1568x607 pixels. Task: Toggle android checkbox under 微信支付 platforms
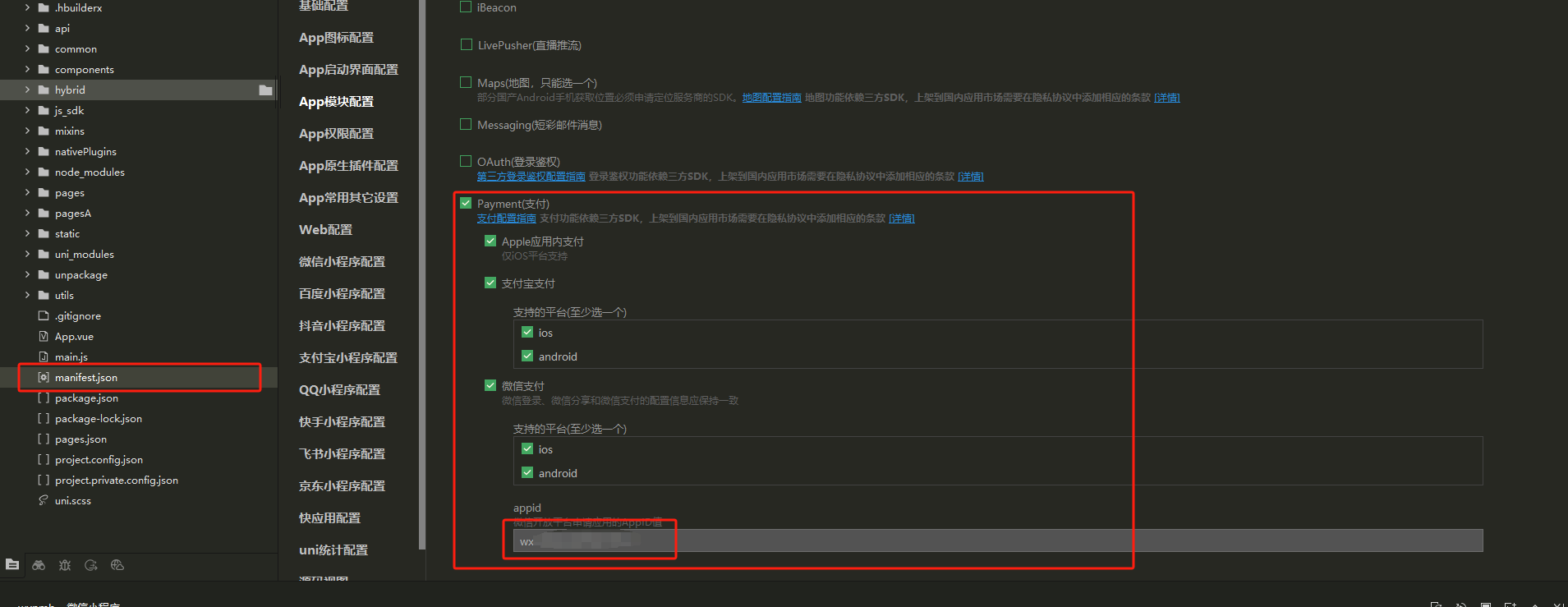coord(527,472)
